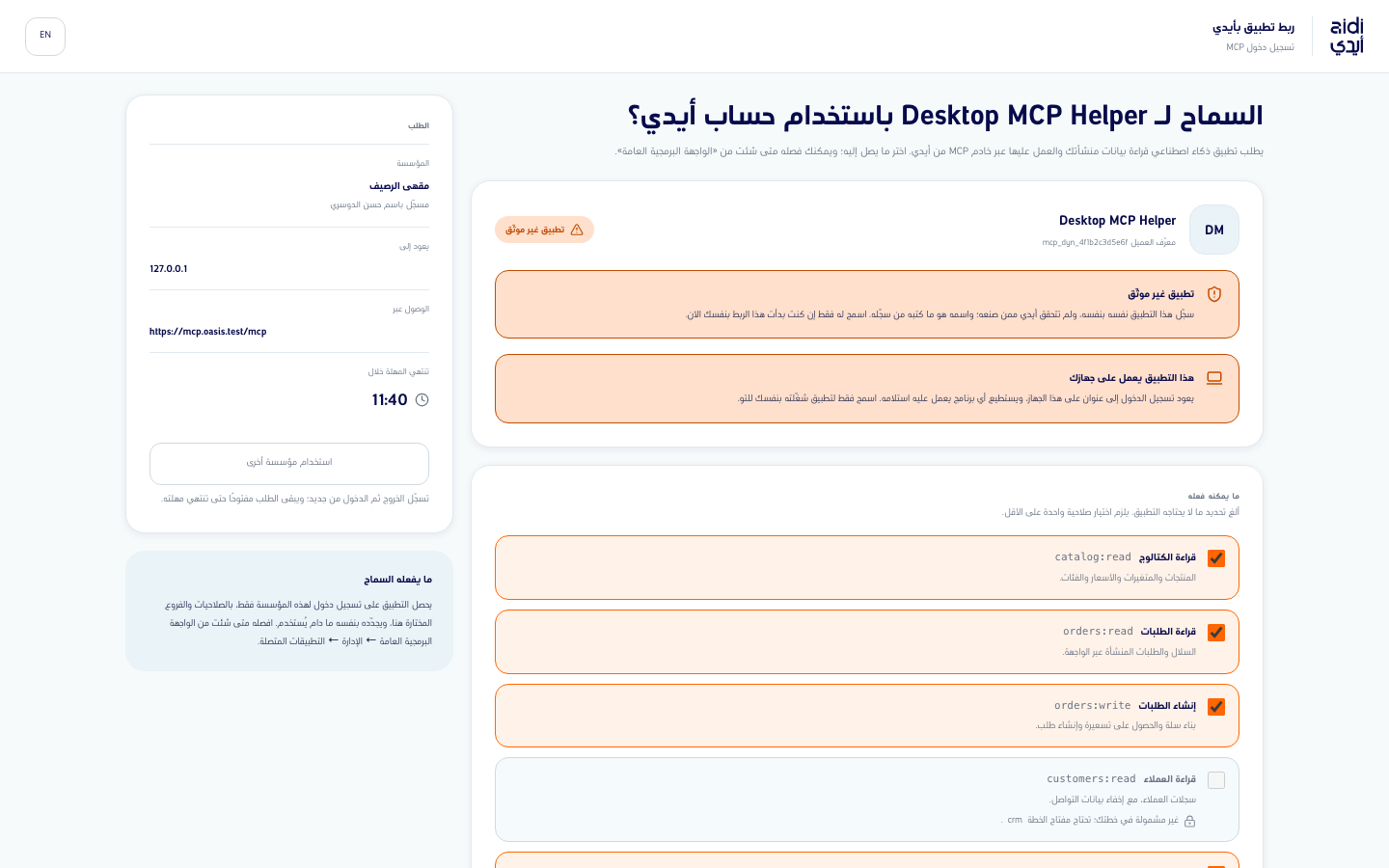The image size is (1389, 868).
Task: Click the "customers:read" scope code
Action: tap(1092, 779)
